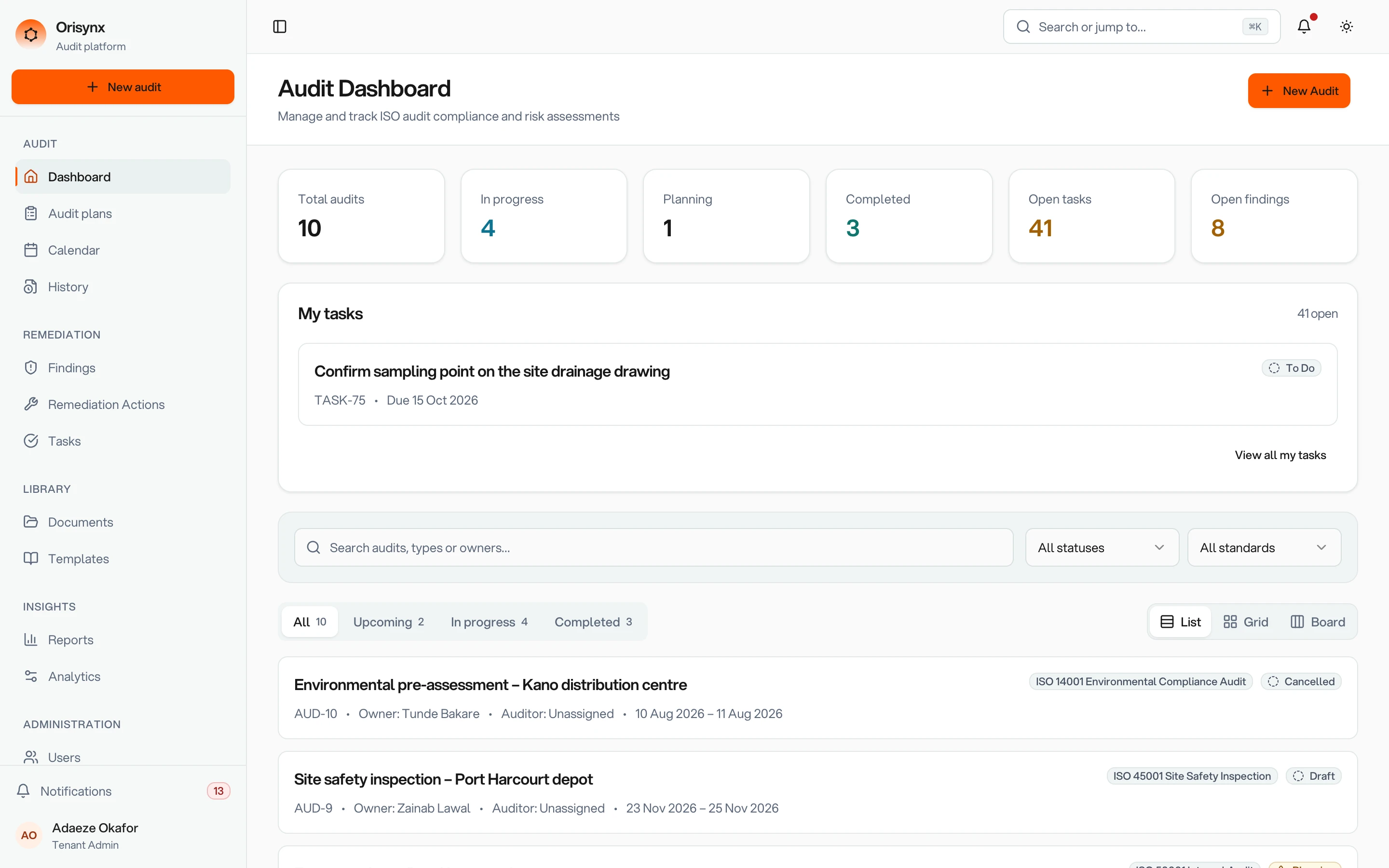1389x868 pixels.
Task: Open the Findings section
Action: click(123, 368)
